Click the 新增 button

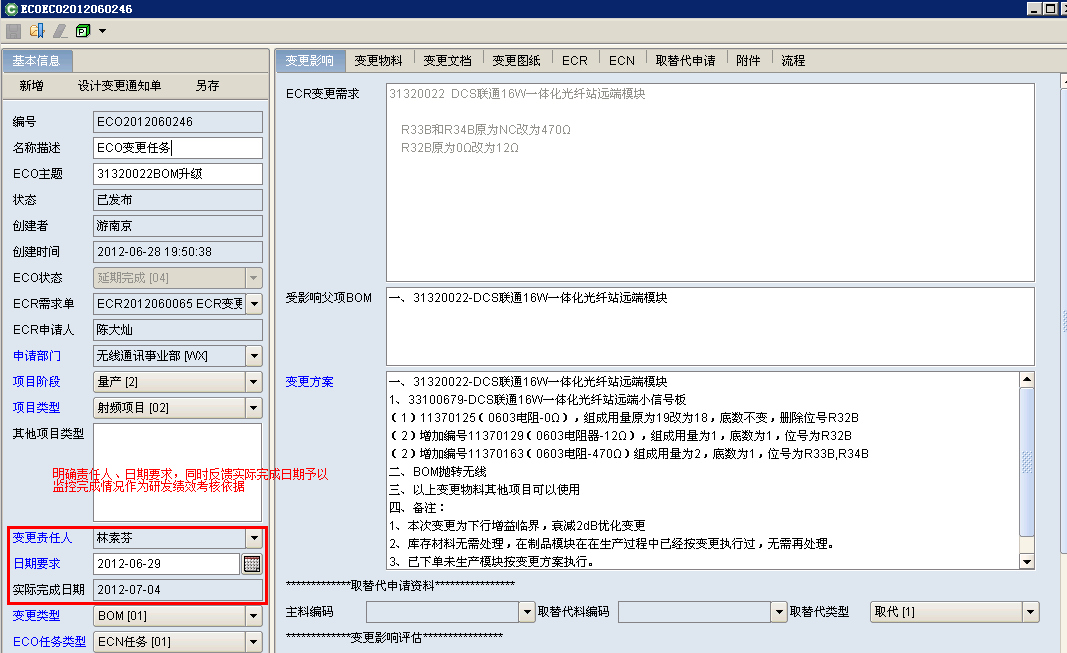point(31,86)
